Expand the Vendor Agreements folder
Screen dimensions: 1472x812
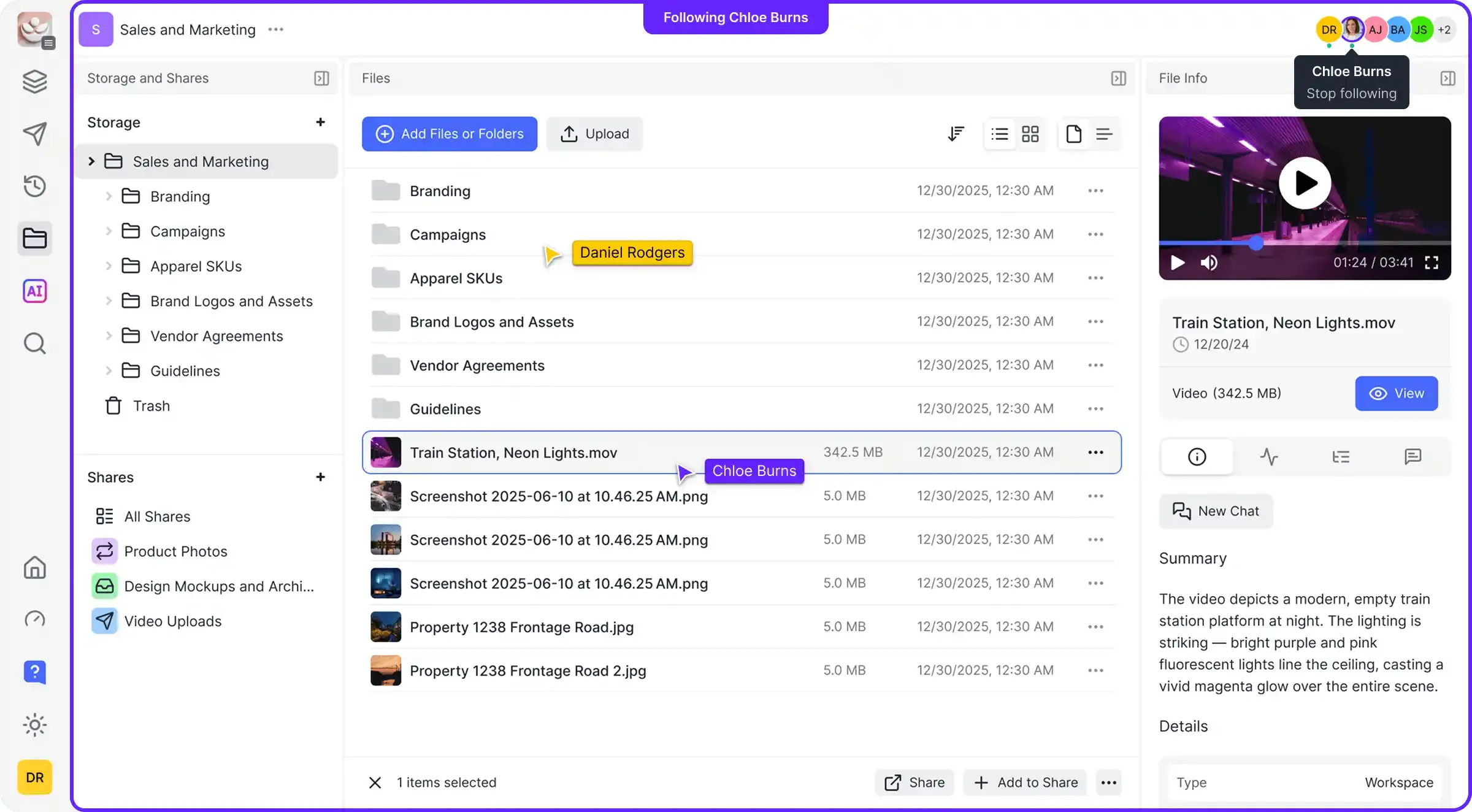tap(109, 335)
